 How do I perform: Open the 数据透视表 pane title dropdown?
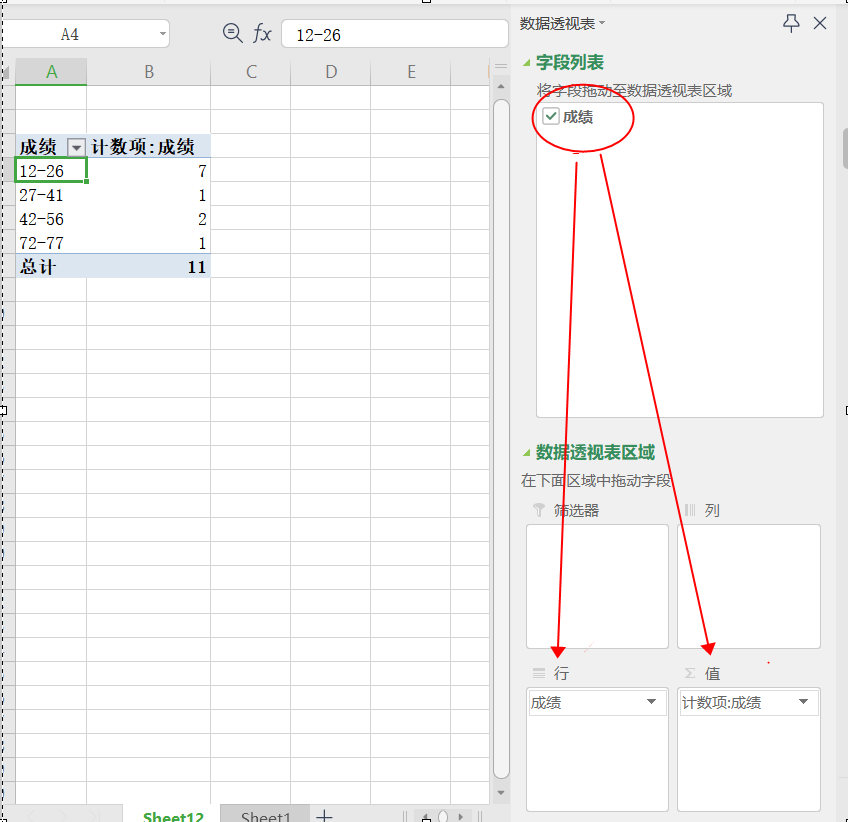point(602,23)
